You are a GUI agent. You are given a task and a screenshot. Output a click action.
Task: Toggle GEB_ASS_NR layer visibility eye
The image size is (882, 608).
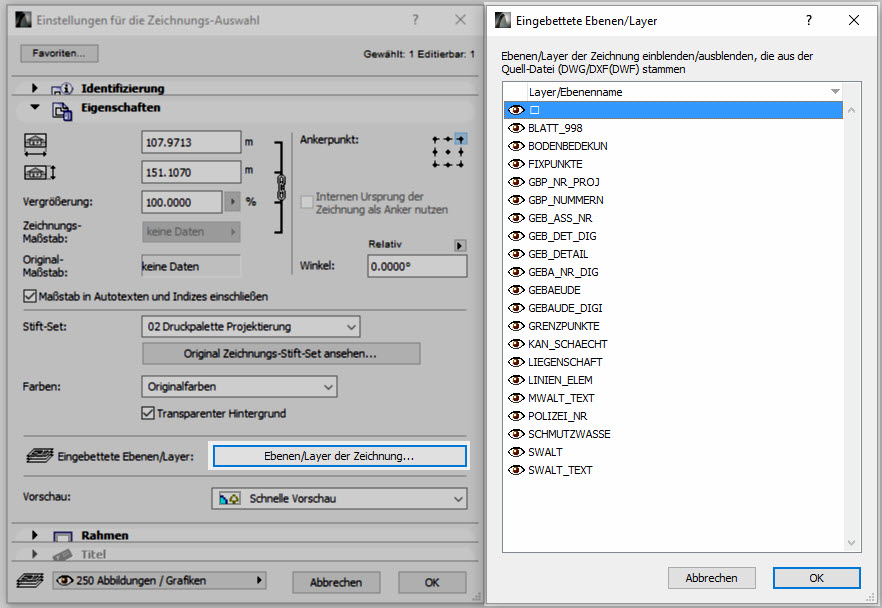(x=516, y=218)
